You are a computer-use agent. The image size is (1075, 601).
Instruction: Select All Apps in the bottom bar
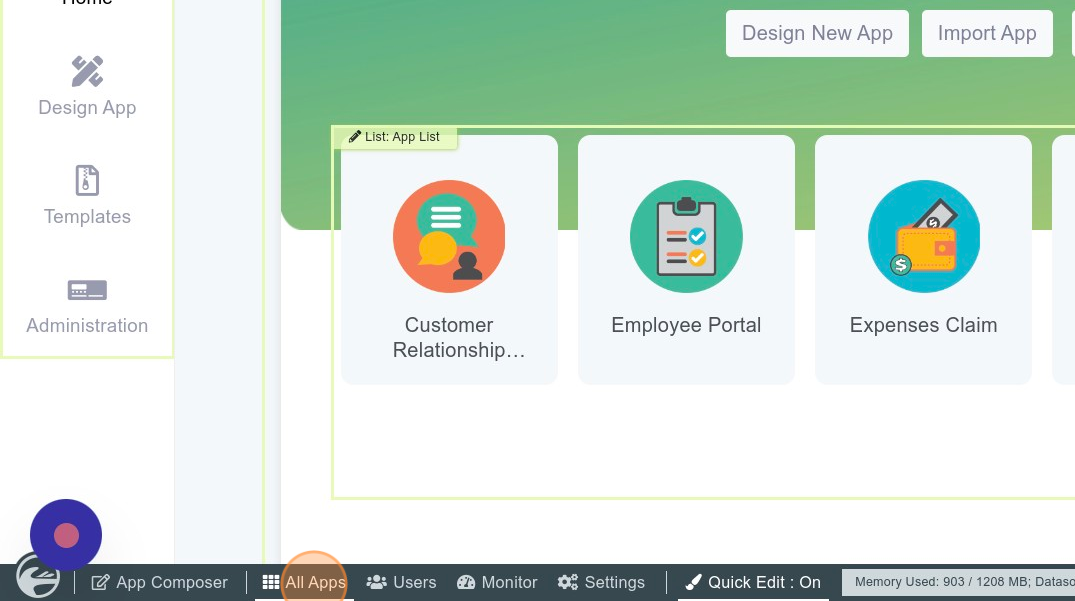[x=304, y=582]
